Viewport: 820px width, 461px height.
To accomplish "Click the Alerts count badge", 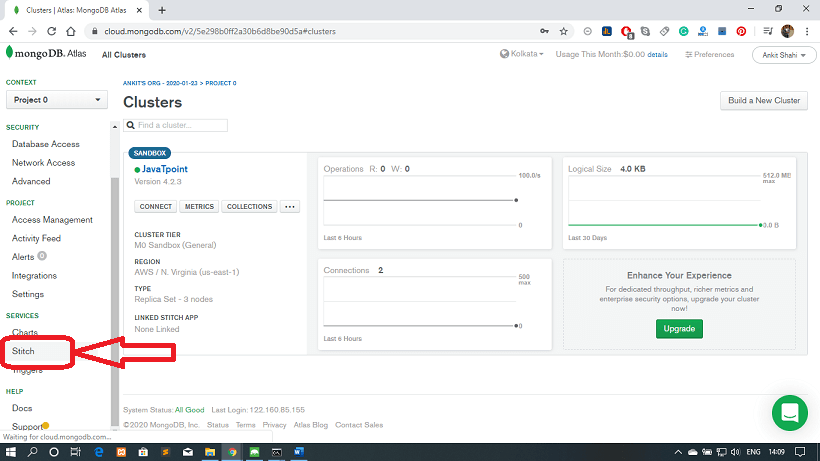I will (42, 256).
